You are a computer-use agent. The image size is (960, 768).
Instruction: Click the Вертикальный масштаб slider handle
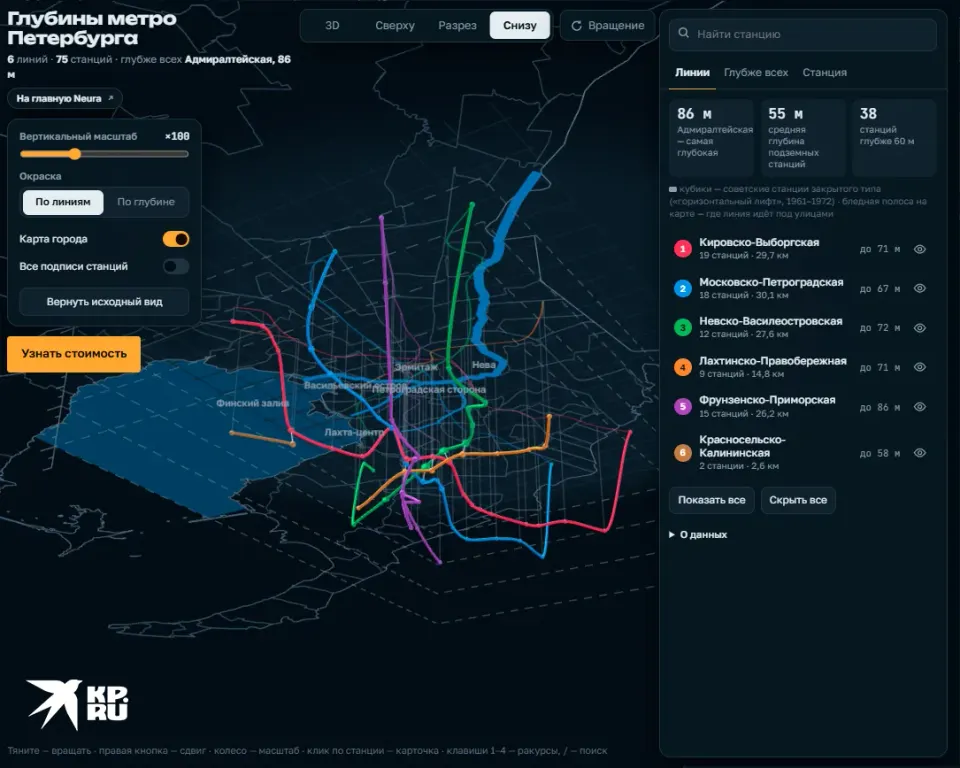75,154
